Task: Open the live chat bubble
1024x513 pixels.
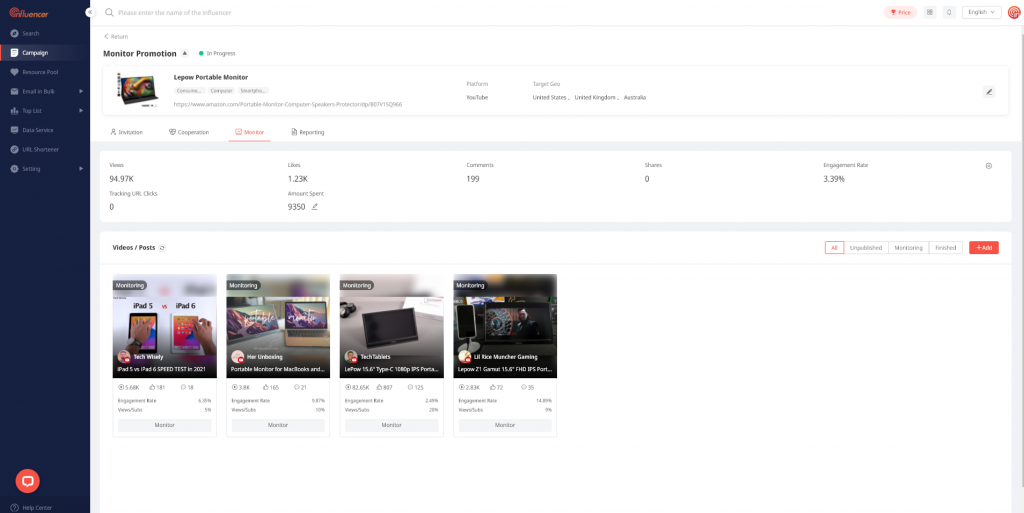Action: click(x=27, y=481)
